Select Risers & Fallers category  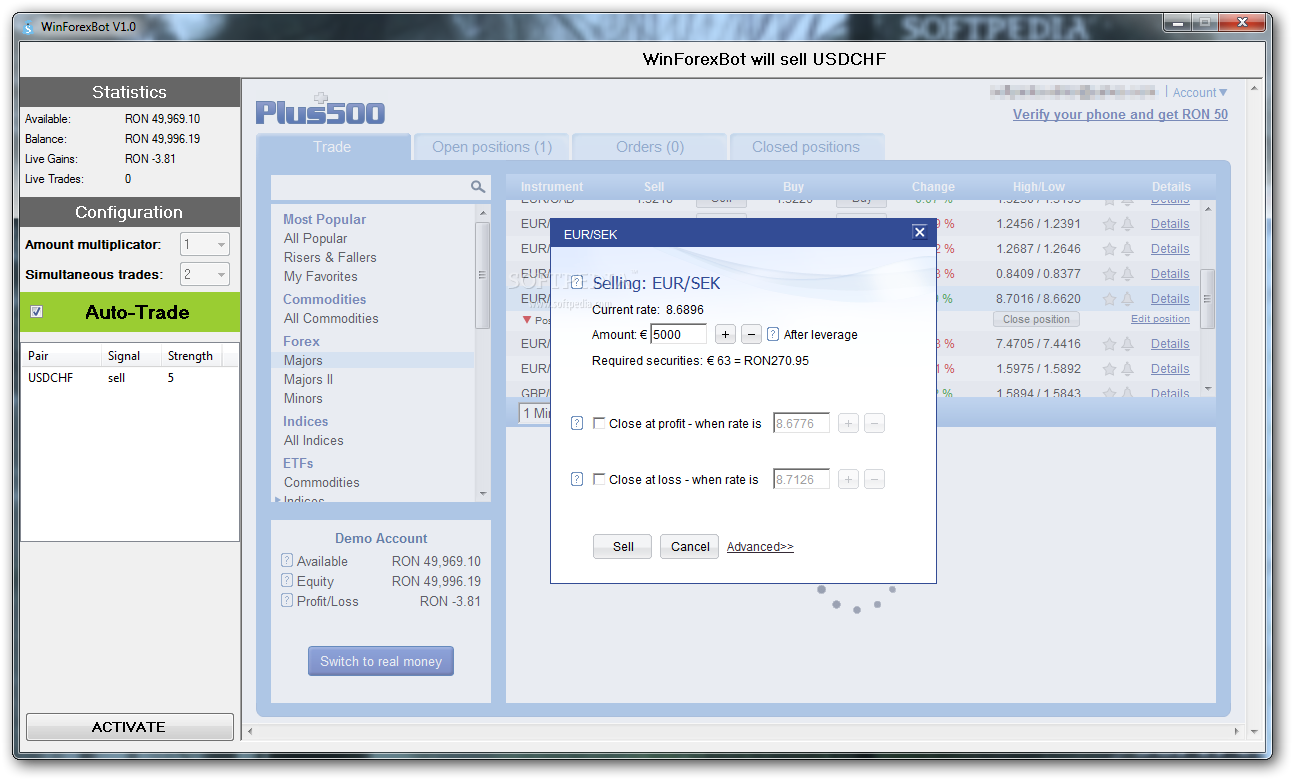pyautogui.click(x=330, y=257)
